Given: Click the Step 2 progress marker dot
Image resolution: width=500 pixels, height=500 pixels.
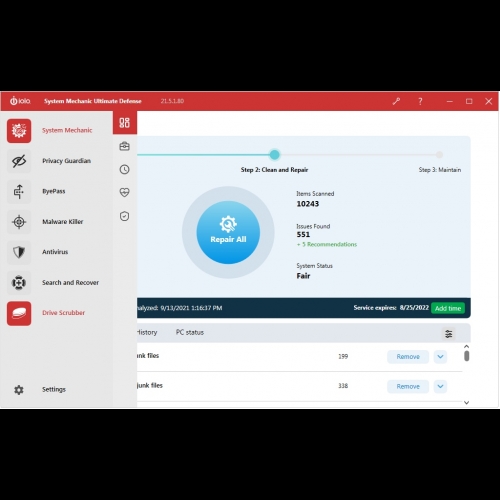Looking at the screenshot, I should pyautogui.click(x=275, y=154).
